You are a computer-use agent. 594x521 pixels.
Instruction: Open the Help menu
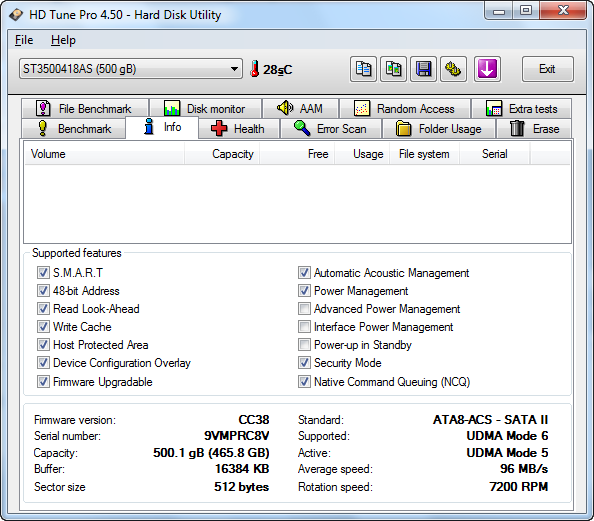(63, 40)
